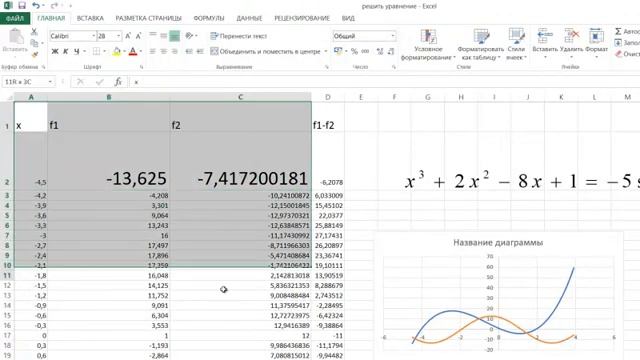The height and width of the screenshot is (360, 640).
Task: Select column D header
Action: [x=328, y=97]
